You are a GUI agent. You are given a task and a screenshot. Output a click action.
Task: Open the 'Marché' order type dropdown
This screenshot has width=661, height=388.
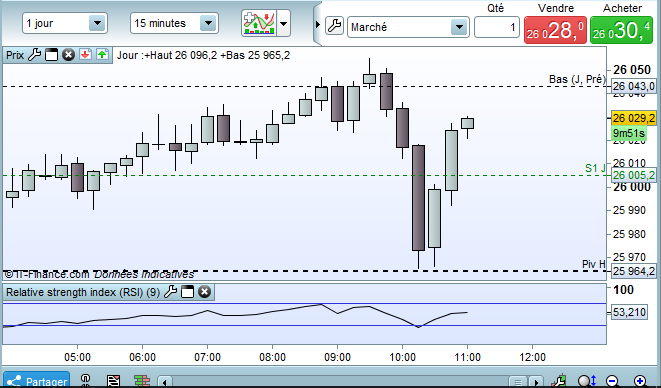coord(408,27)
